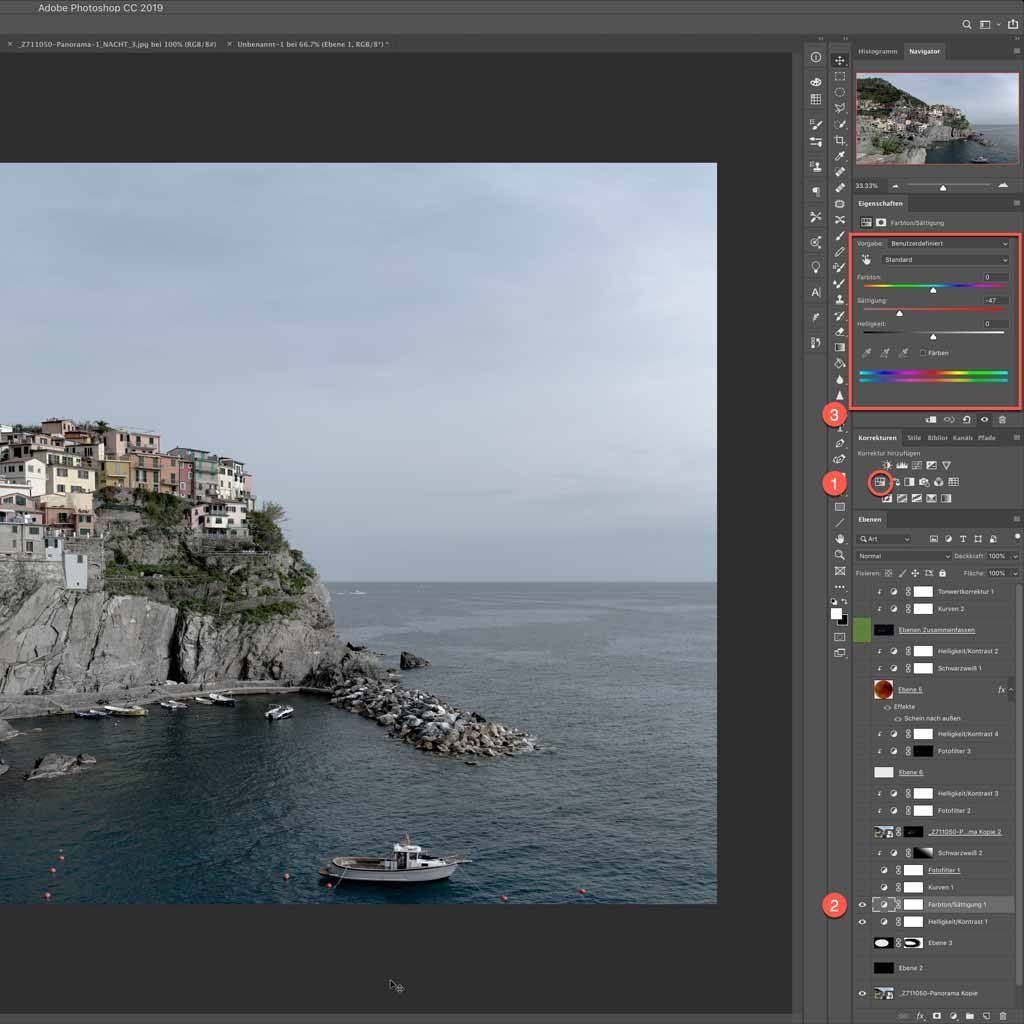Viewport: 1024px width, 1024px height.
Task: Click the targeted adjustment hand tool
Action: click(866, 260)
